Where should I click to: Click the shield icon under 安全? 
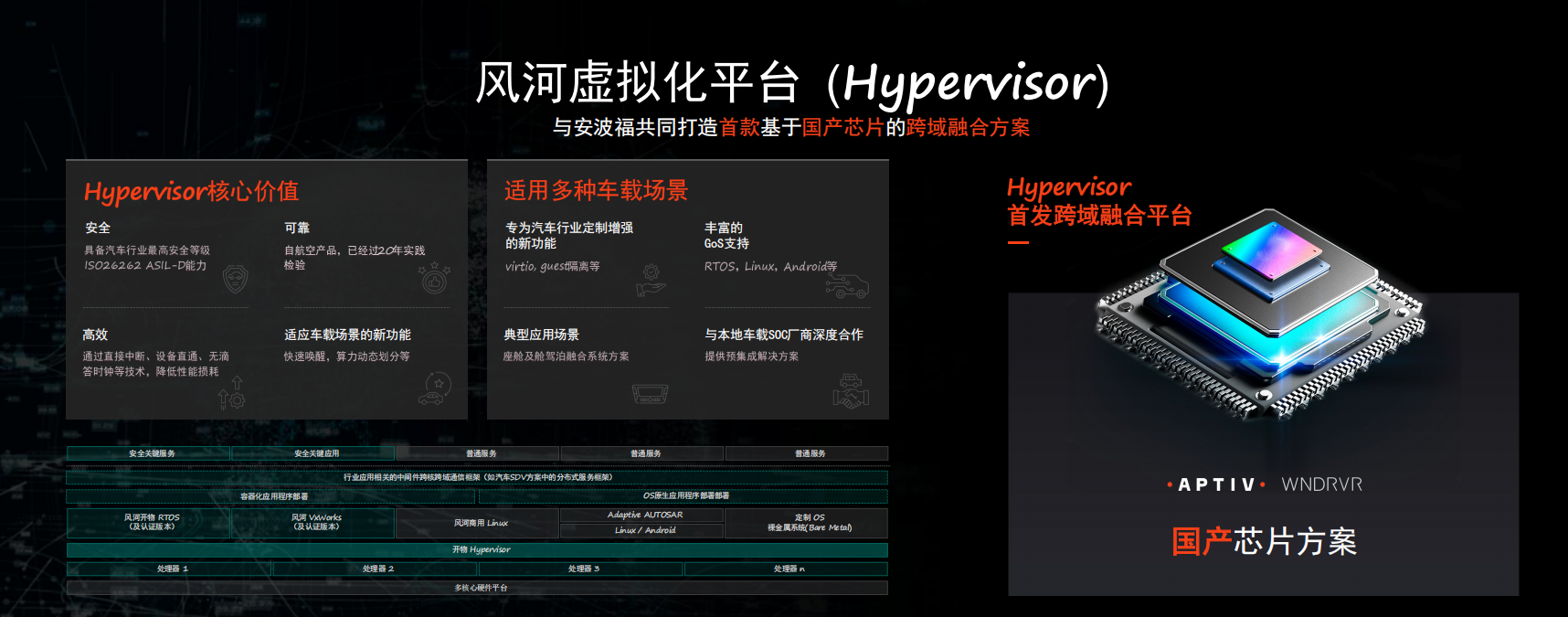coord(236,279)
